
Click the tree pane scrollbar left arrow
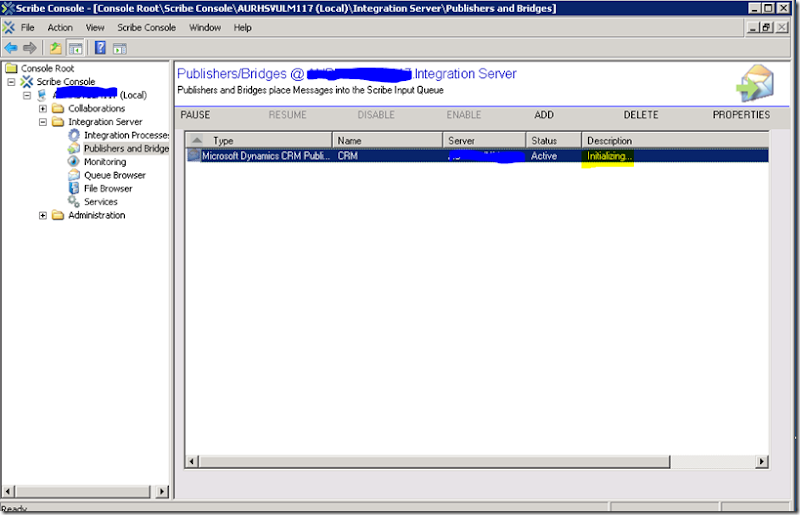point(8,492)
